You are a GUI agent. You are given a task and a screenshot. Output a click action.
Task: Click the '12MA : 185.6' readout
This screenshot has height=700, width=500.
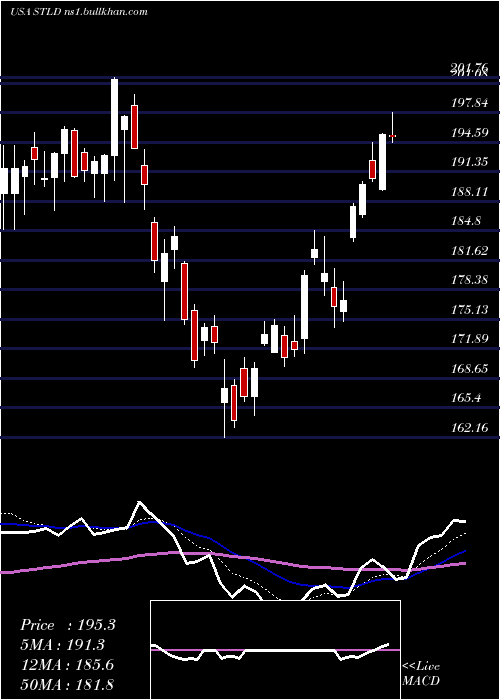67,665
